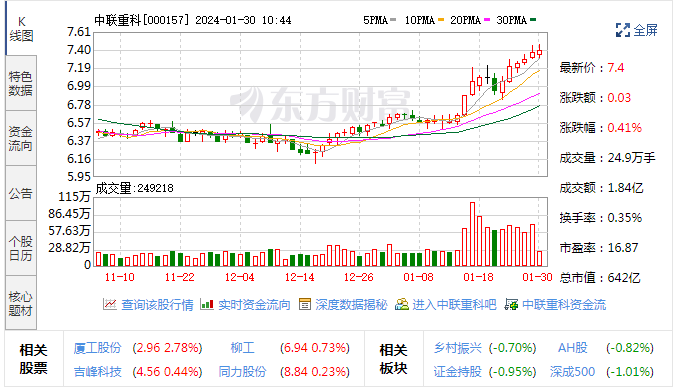The width and height of the screenshot is (675, 389).
Task: Click the 全屏 text link
Action: [645, 30]
